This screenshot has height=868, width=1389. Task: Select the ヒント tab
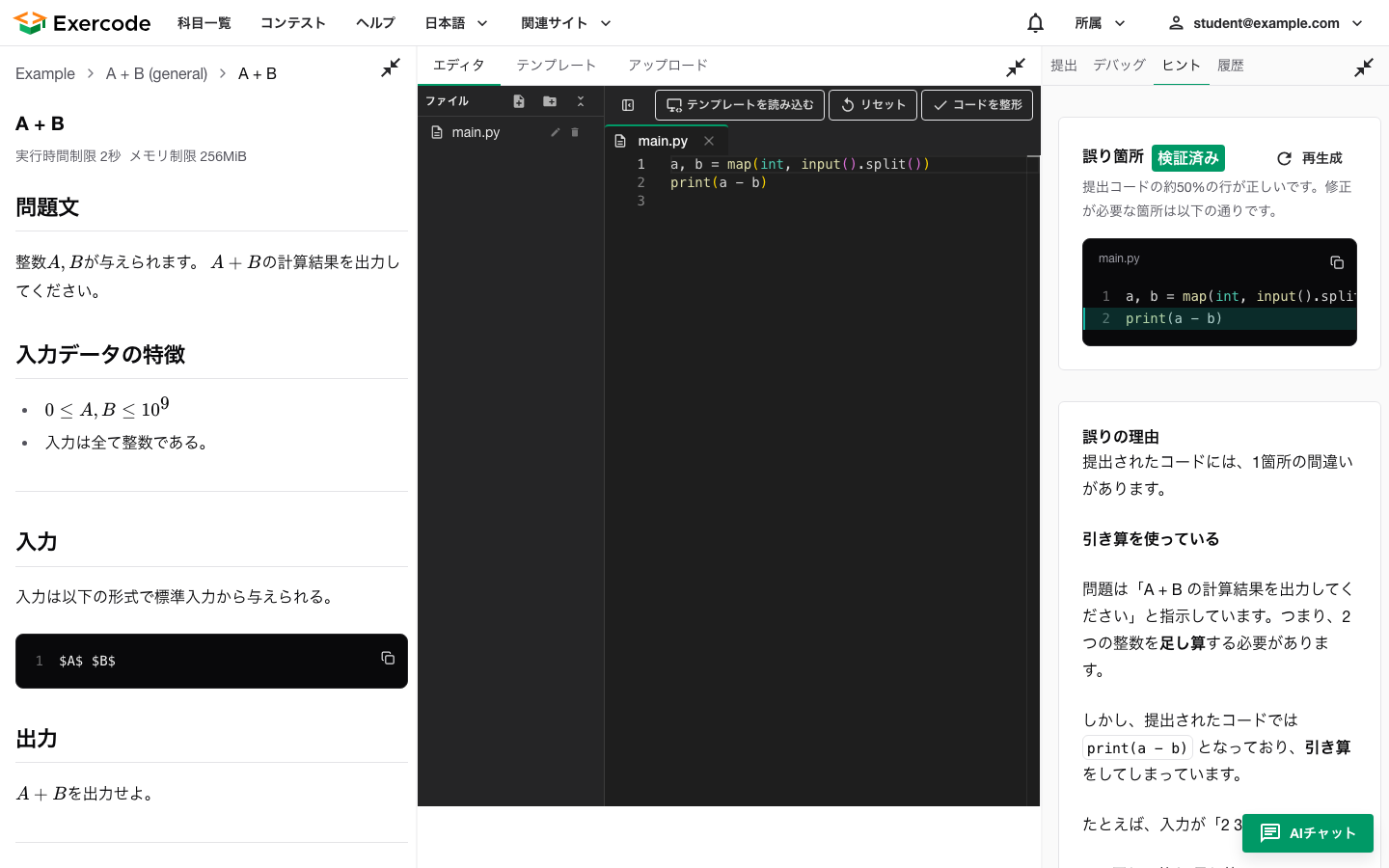pyautogui.click(x=1182, y=66)
